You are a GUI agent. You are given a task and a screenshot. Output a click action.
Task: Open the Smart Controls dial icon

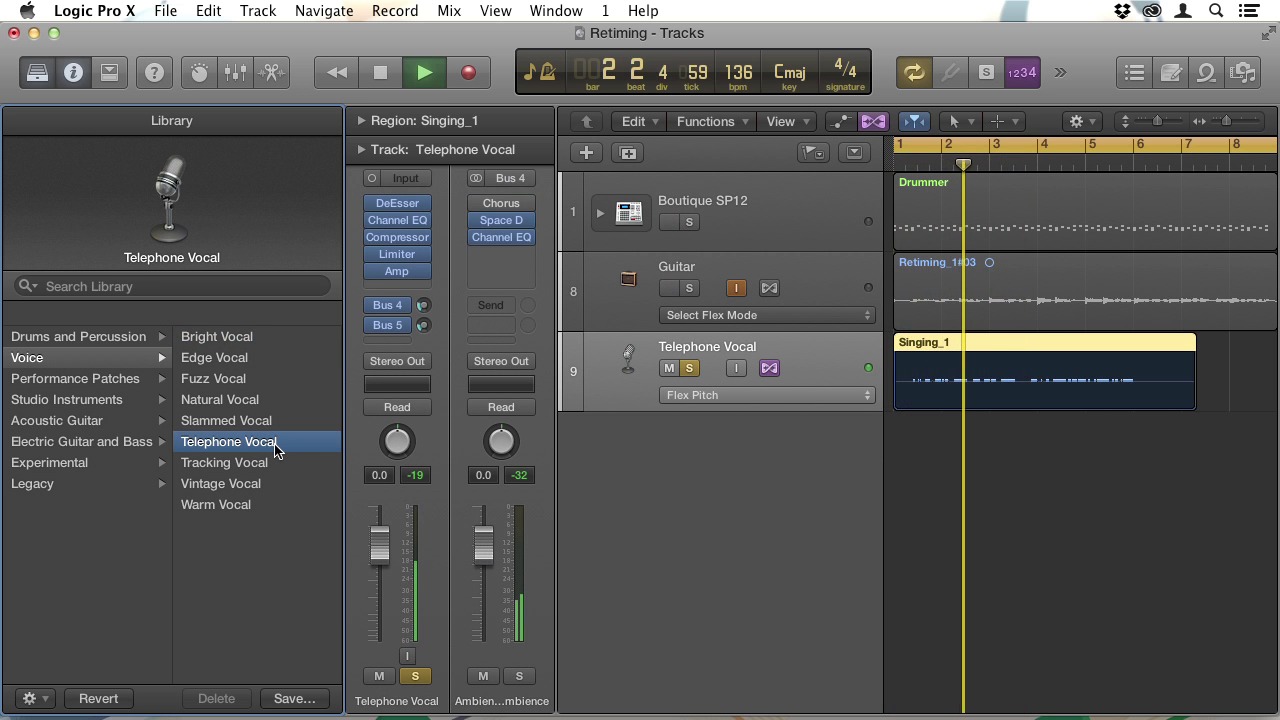pyautogui.click(x=199, y=72)
